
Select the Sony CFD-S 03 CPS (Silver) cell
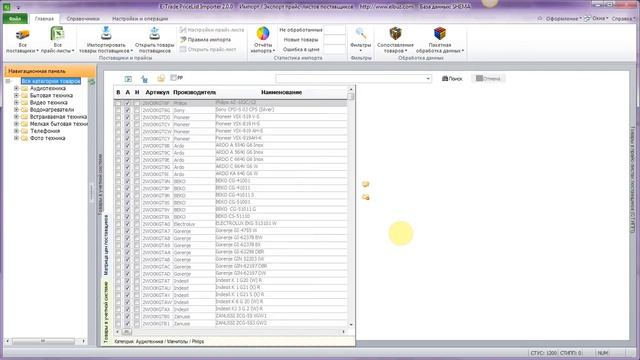pyautogui.click(x=281, y=110)
